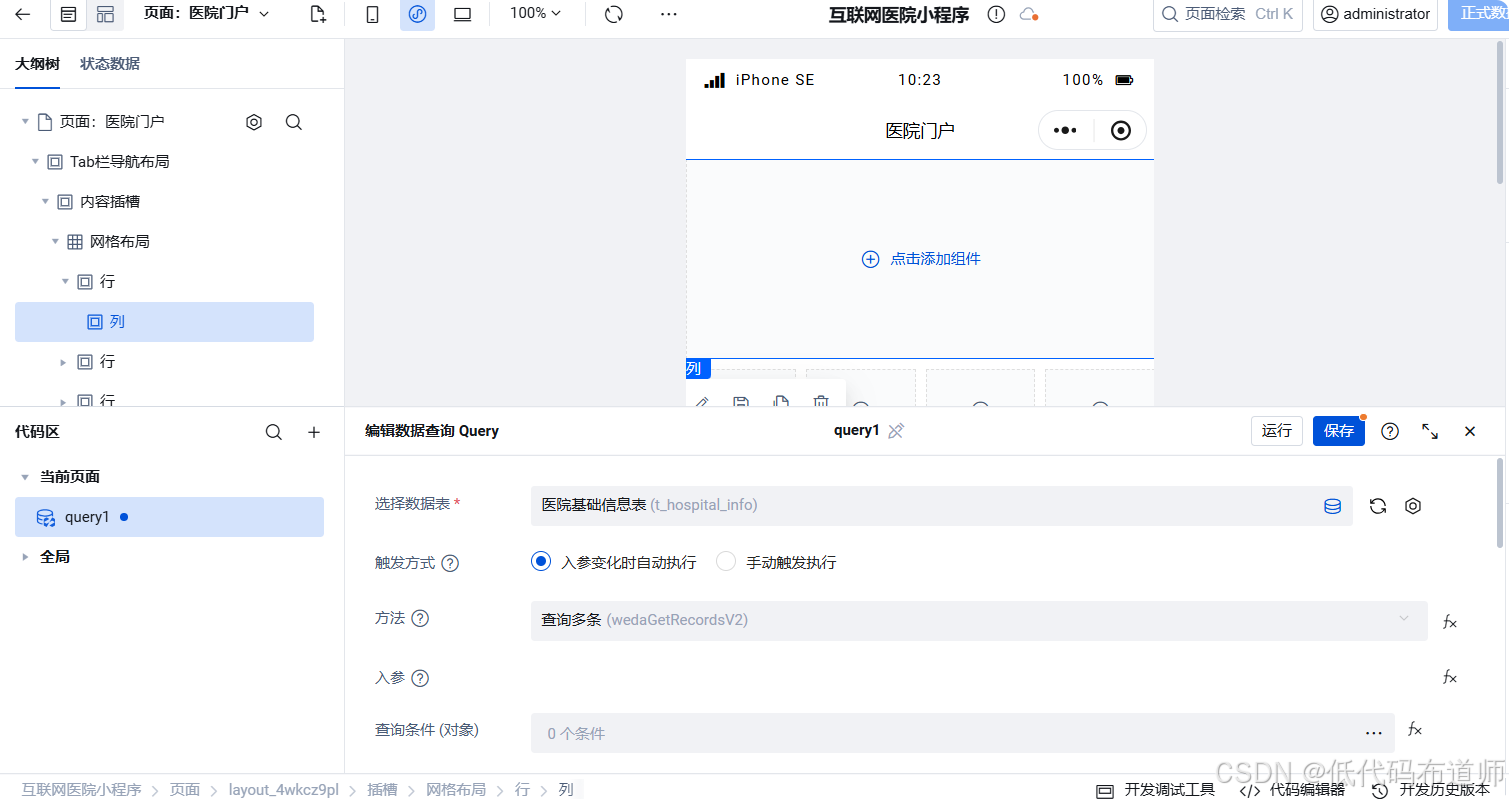Click the refresh canvas icon in top toolbar
Screen dimensions: 1509x799
tap(613, 15)
